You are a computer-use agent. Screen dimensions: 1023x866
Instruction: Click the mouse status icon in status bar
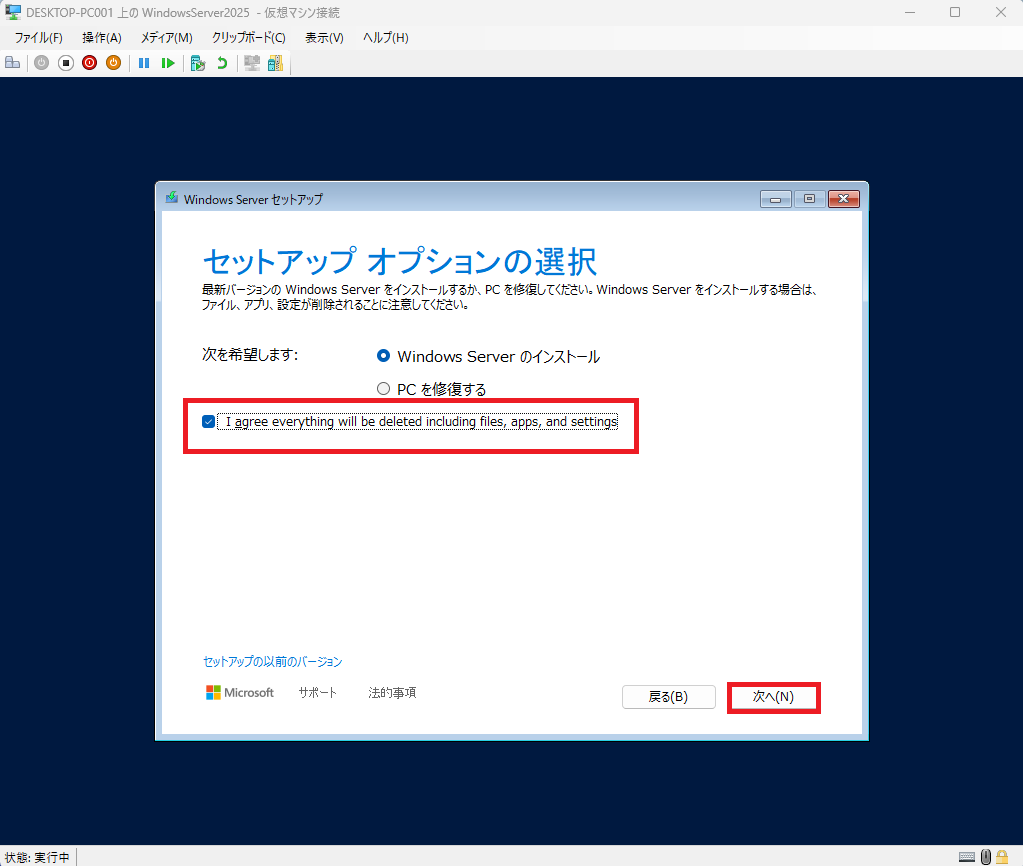coord(986,857)
